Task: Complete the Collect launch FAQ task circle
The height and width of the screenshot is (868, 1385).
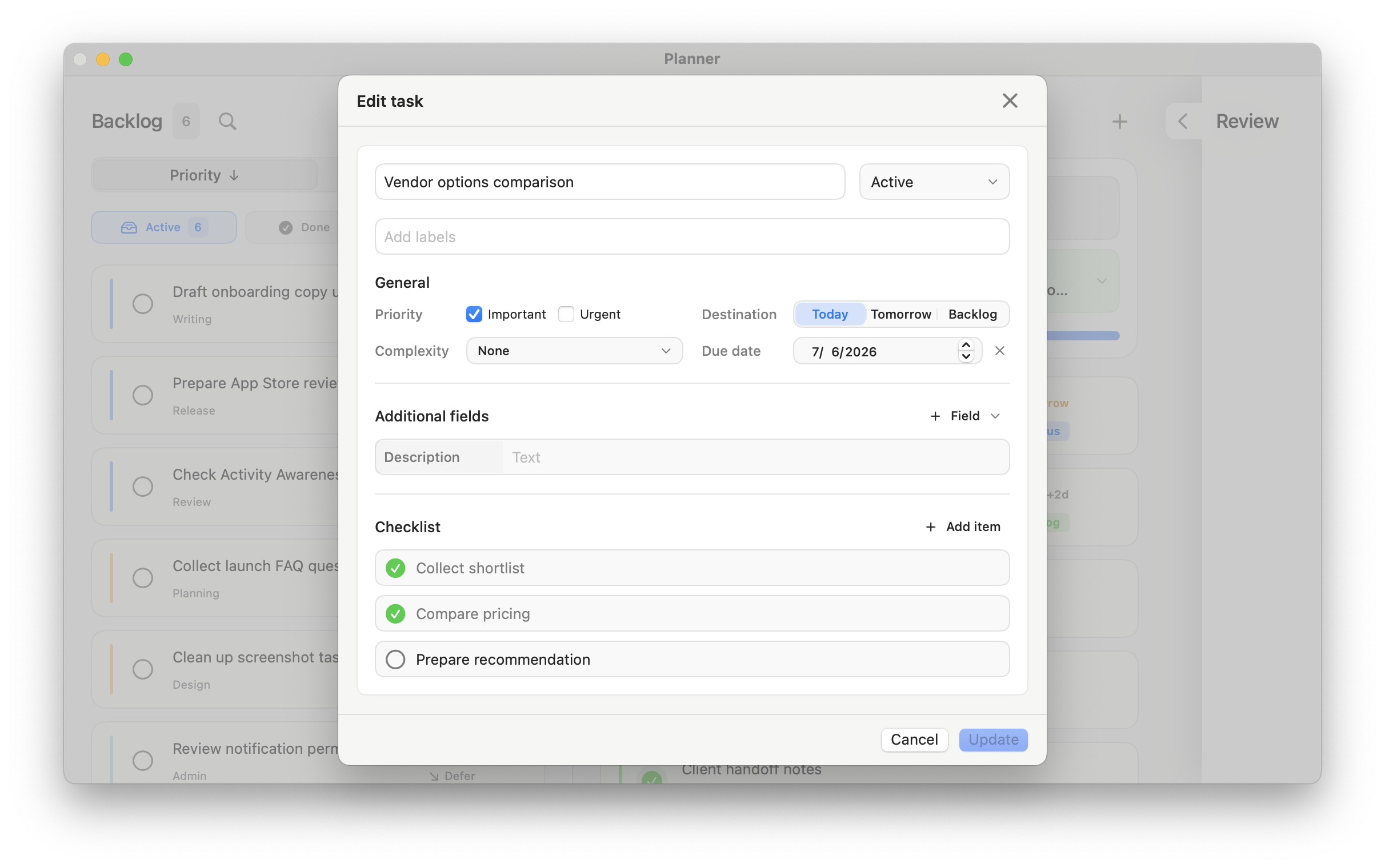Action: [x=142, y=577]
